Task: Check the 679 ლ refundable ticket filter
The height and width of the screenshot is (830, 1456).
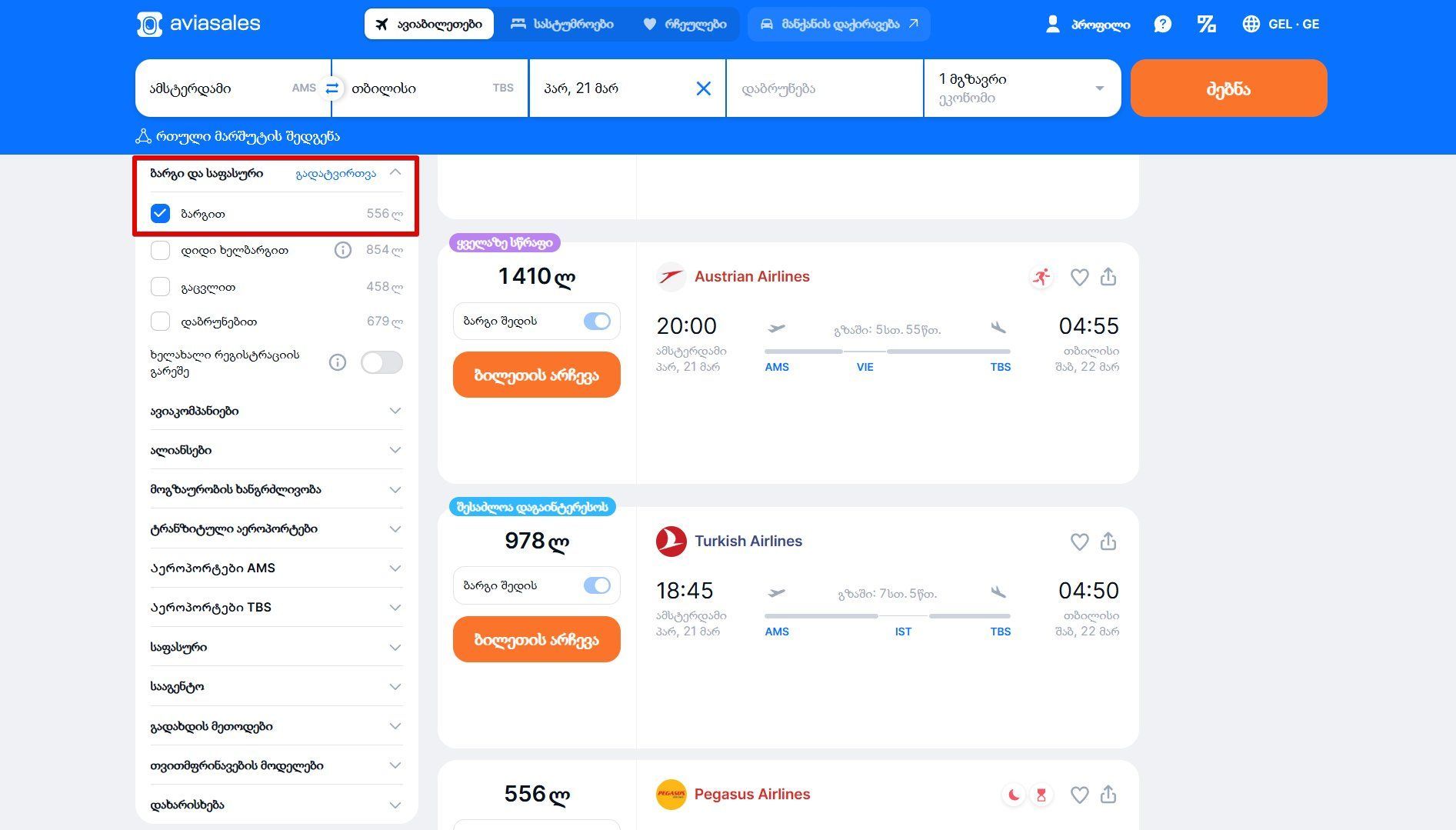Action: pos(160,321)
